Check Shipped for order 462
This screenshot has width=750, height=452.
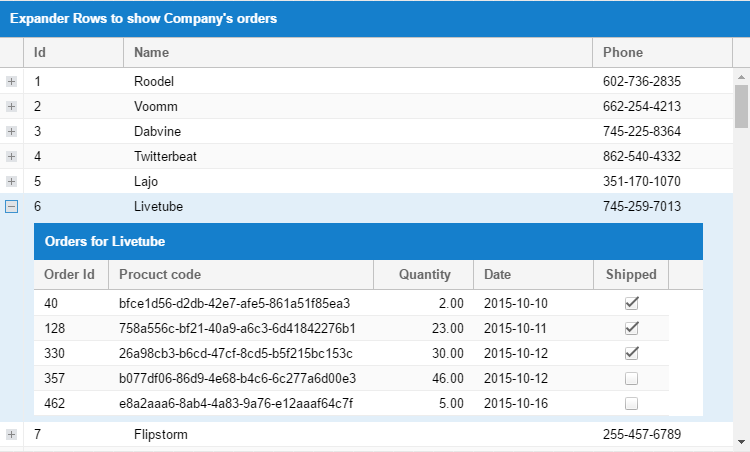(x=631, y=403)
